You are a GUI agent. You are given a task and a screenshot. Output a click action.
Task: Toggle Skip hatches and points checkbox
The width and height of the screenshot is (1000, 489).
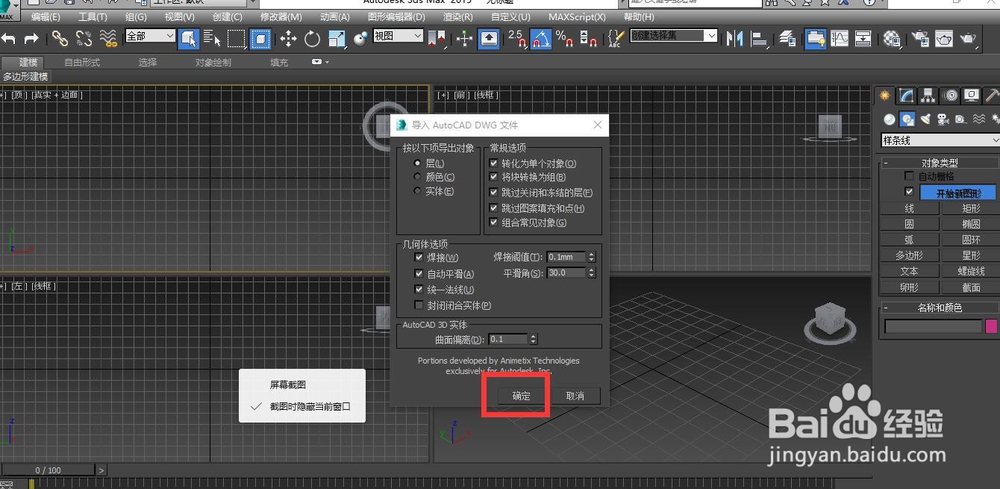[493, 208]
